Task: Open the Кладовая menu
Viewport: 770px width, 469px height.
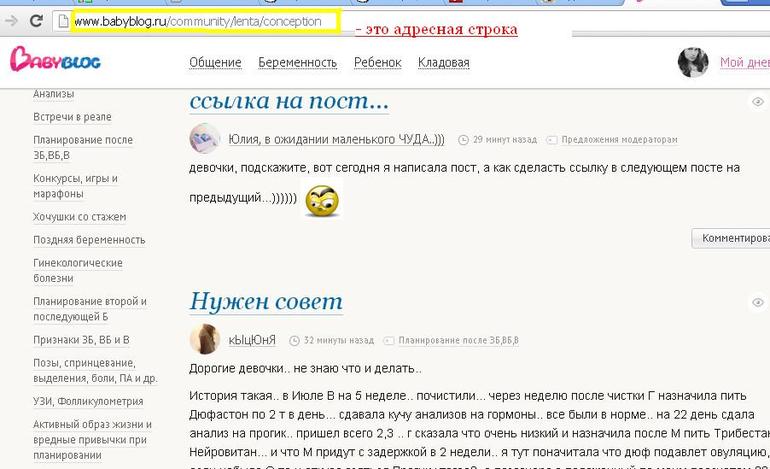Action: point(443,63)
